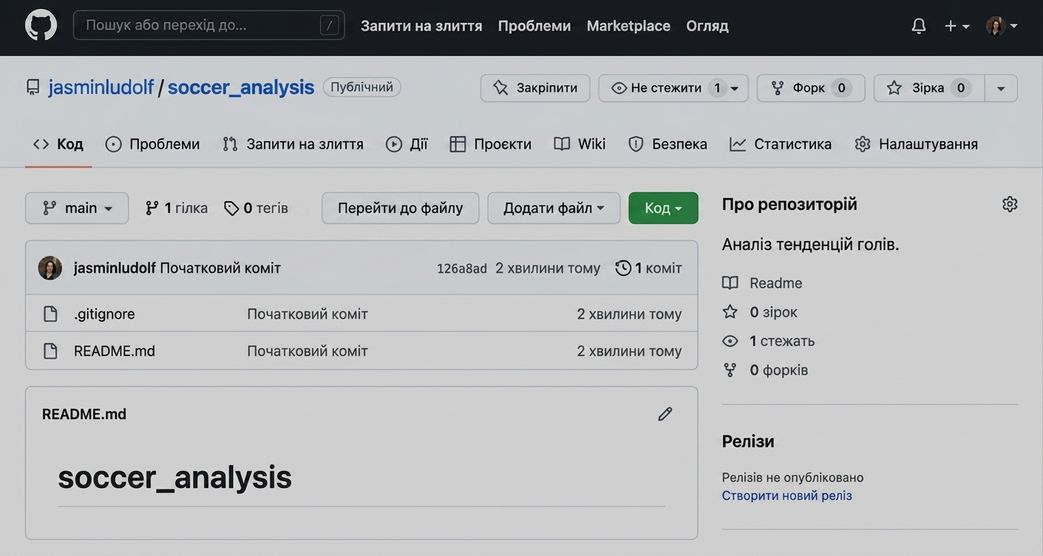Go to Marketplace in top navigation
This screenshot has width=1043, height=556.
[x=628, y=26]
